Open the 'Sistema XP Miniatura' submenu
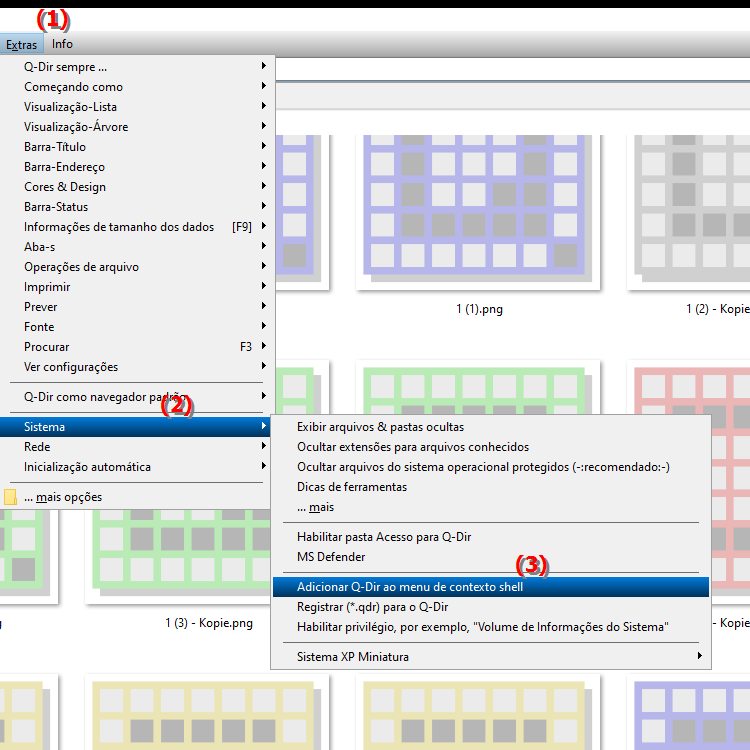The width and height of the screenshot is (750, 750). click(491, 657)
